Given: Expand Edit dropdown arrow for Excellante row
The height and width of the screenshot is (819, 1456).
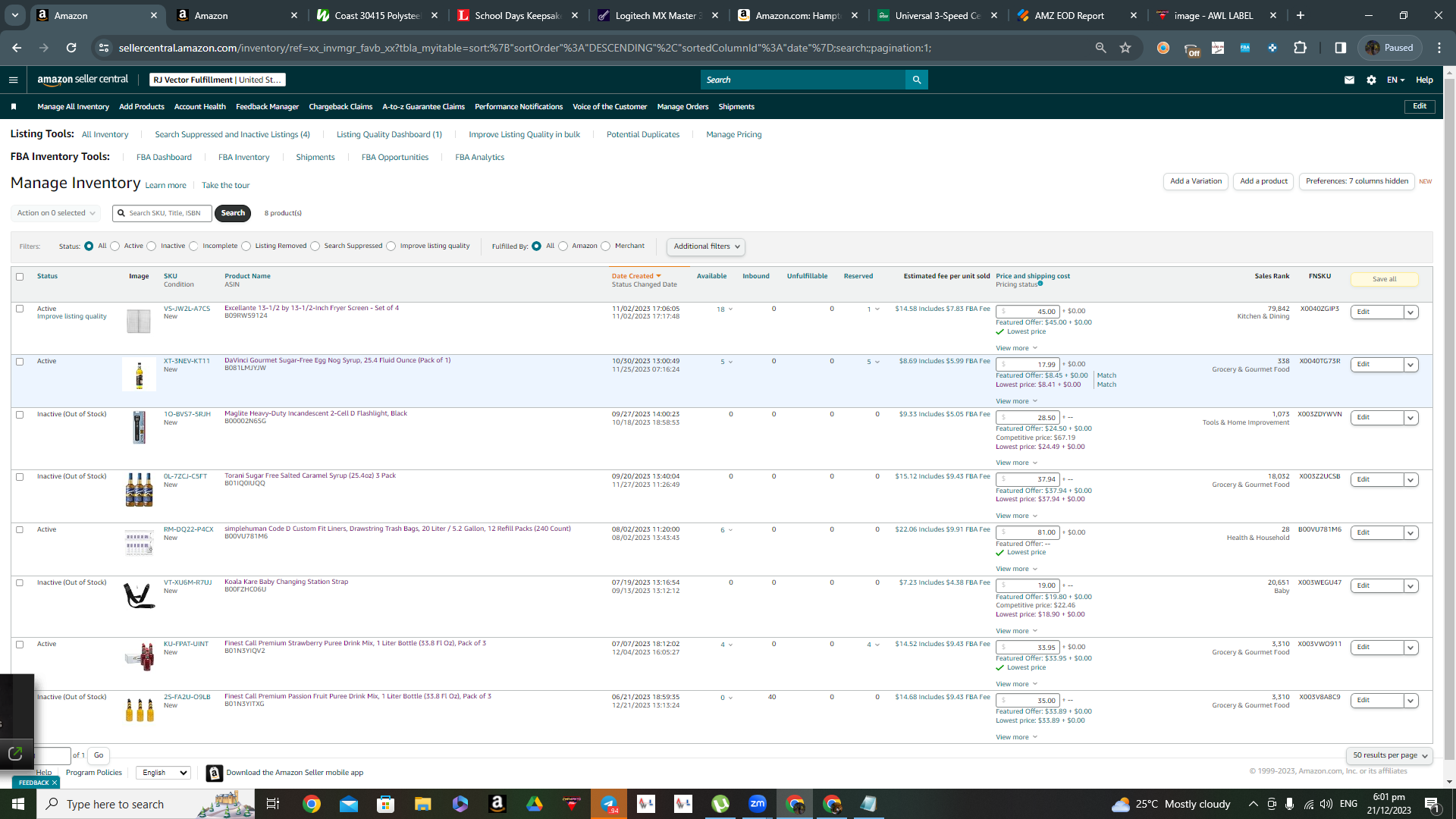Looking at the screenshot, I should click(1411, 312).
